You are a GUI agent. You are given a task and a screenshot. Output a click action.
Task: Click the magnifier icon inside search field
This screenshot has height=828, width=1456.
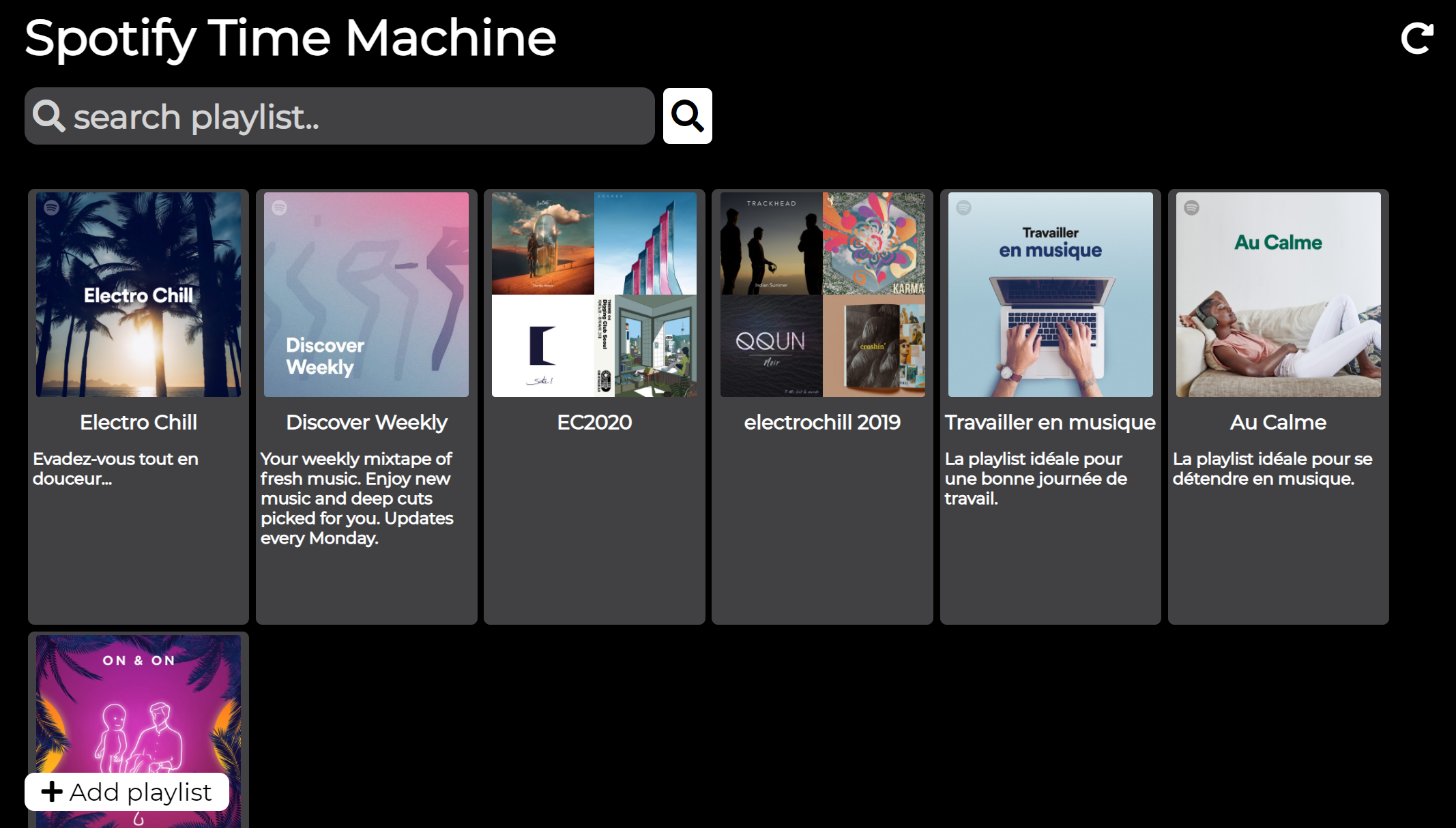click(48, 116)
